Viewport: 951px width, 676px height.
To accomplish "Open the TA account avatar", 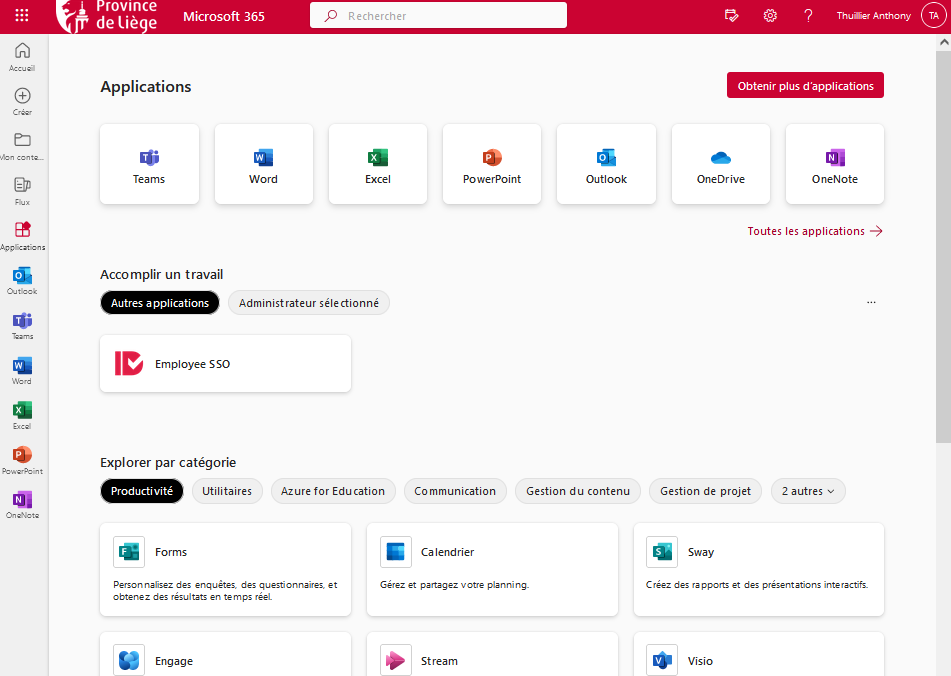I will click(x=933, y=16).
